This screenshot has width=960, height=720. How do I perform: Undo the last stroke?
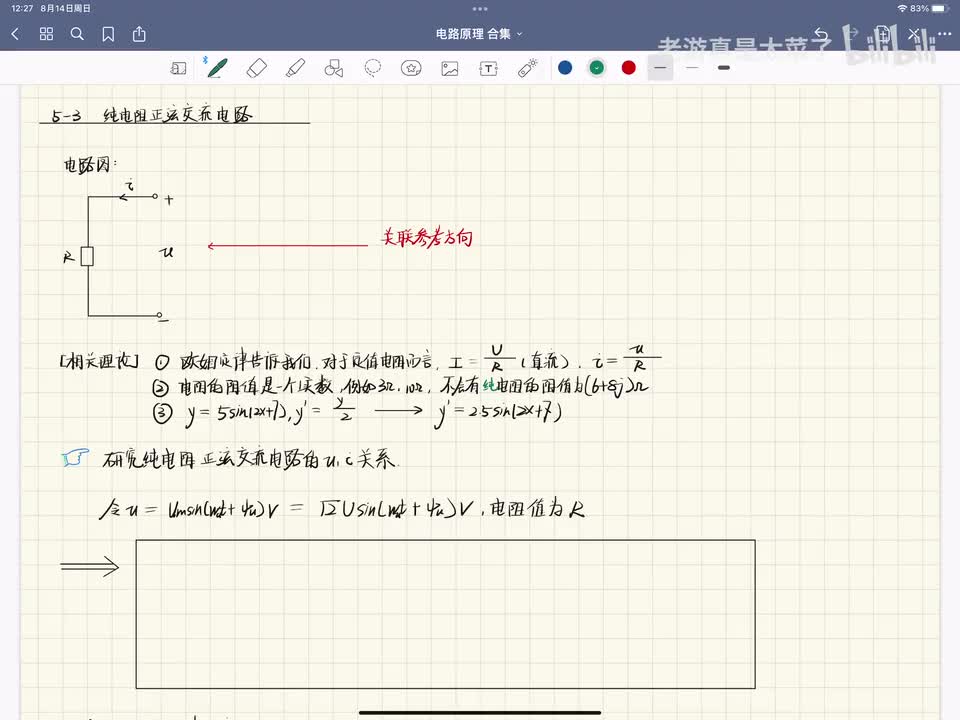coord(821,34)
